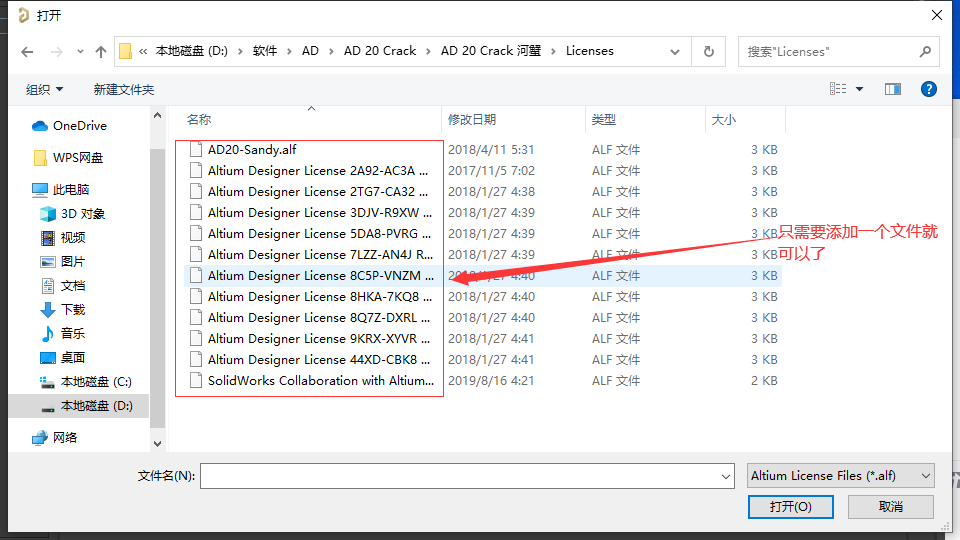Select OneDrive in navigation pane

[x=69, y=126]
